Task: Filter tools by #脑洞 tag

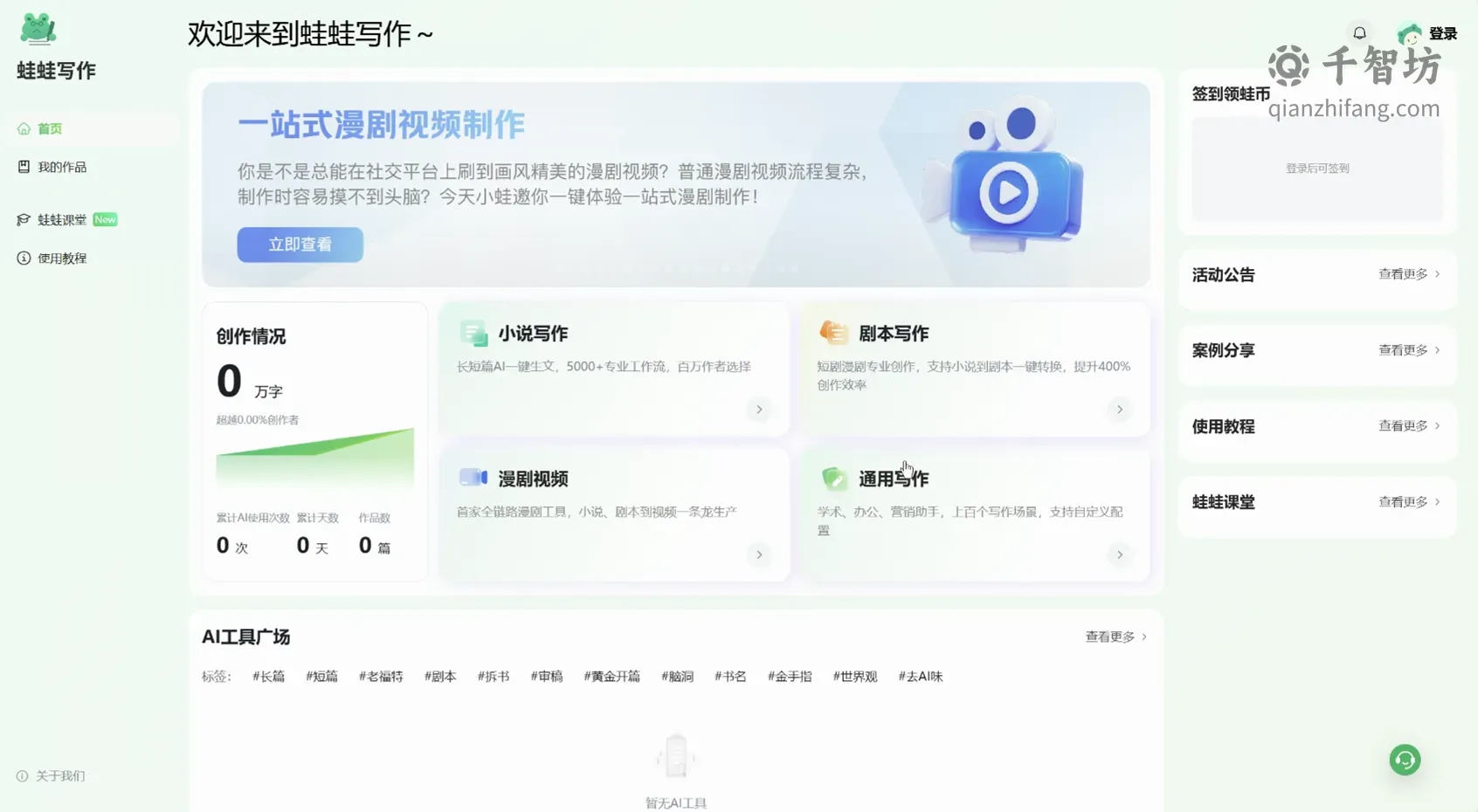Action: click(677, 676)
